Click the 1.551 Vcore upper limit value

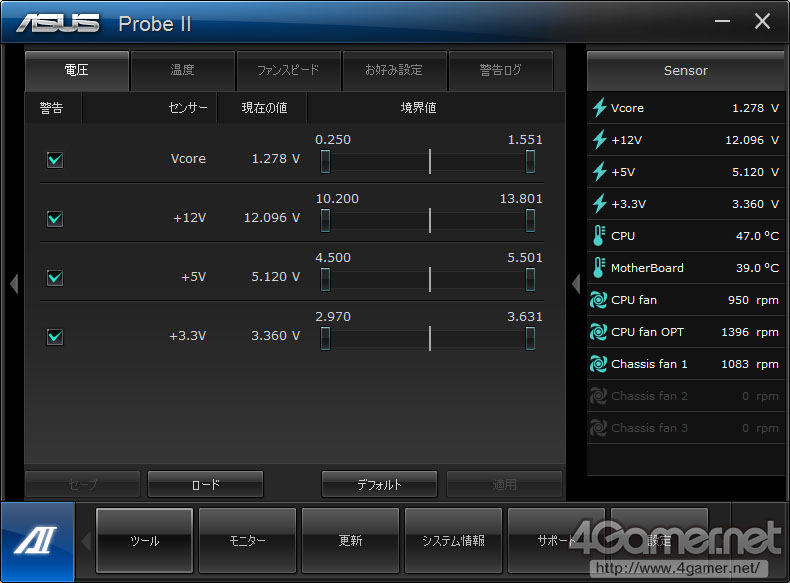point(525,140)
